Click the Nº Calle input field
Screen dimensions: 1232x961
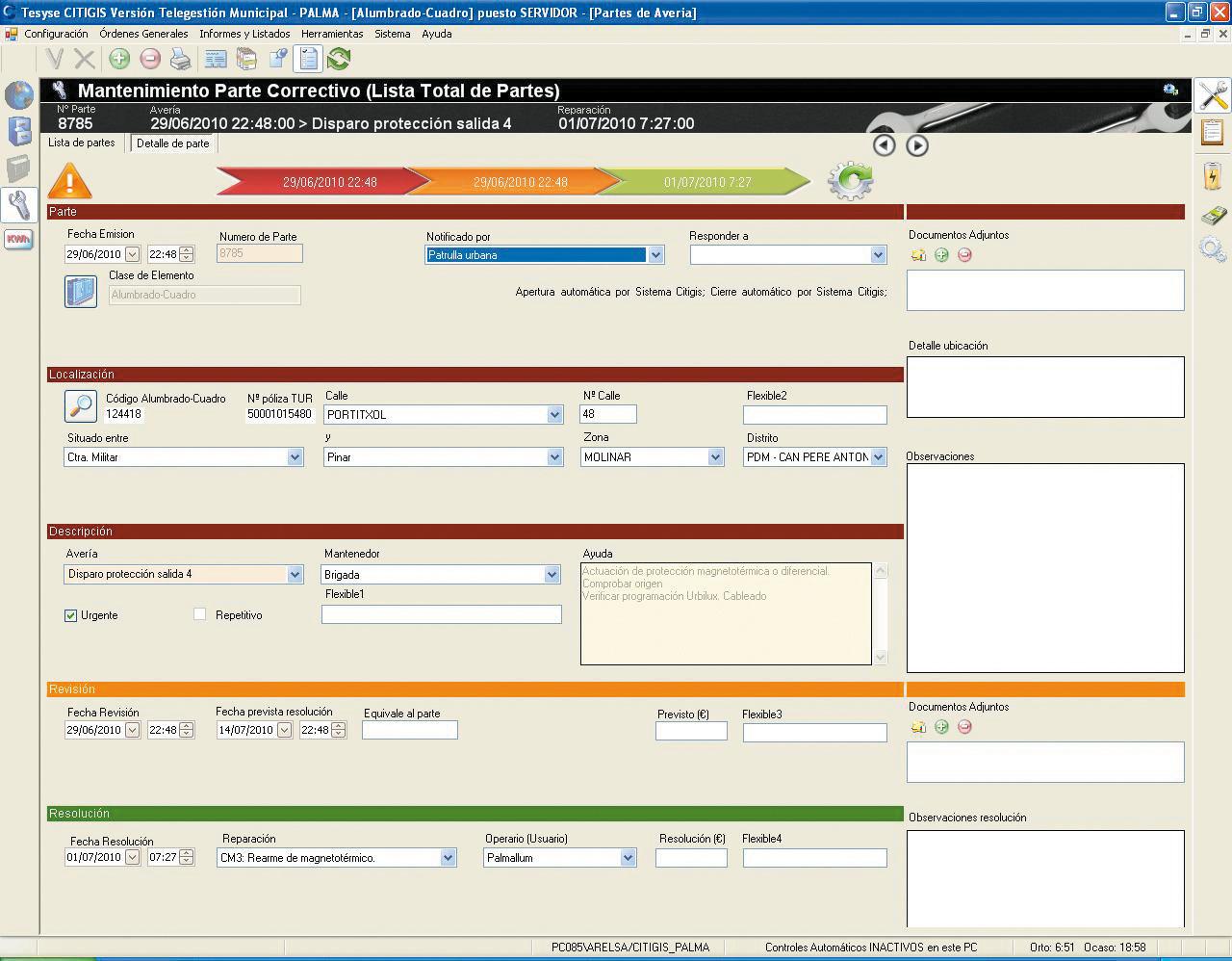[608, 414]
